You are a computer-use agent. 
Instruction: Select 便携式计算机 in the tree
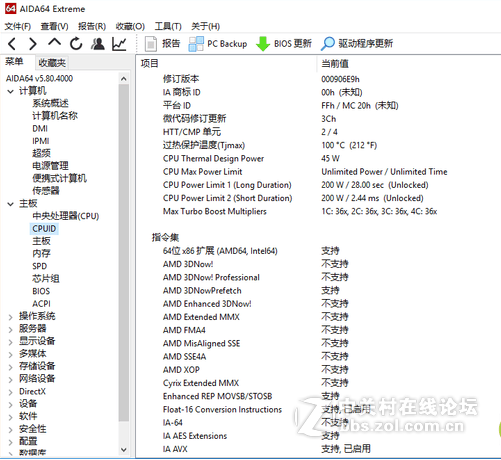click(59, 178)
